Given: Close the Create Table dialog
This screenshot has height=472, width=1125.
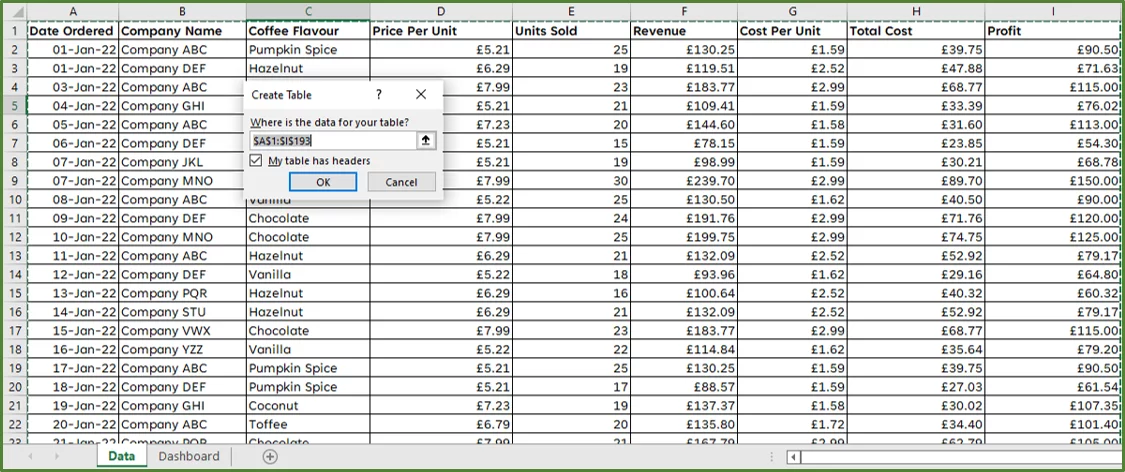Looking at the screenshot, I should click(x=420, y=95).
